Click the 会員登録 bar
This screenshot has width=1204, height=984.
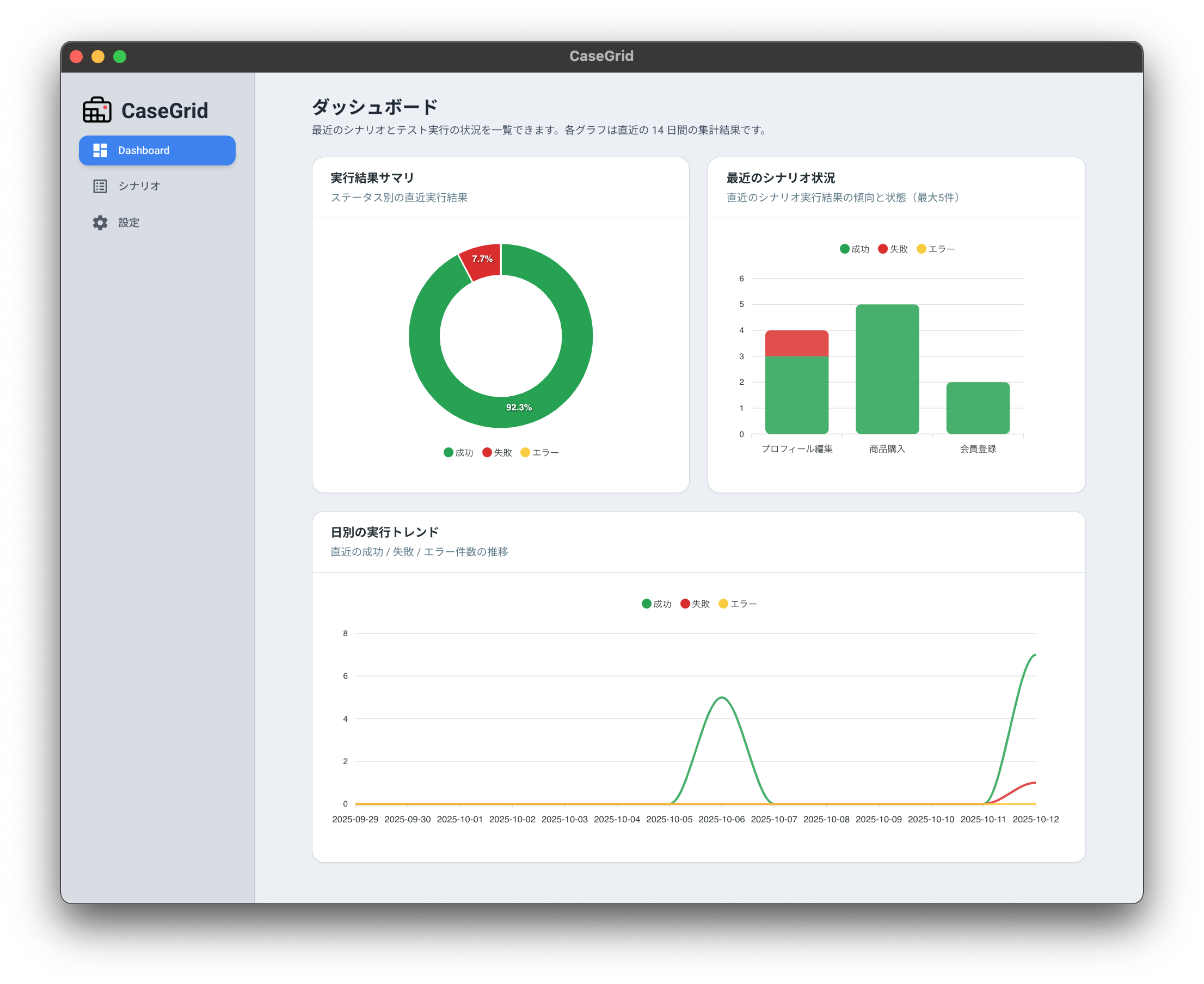(x=978, y=408)
